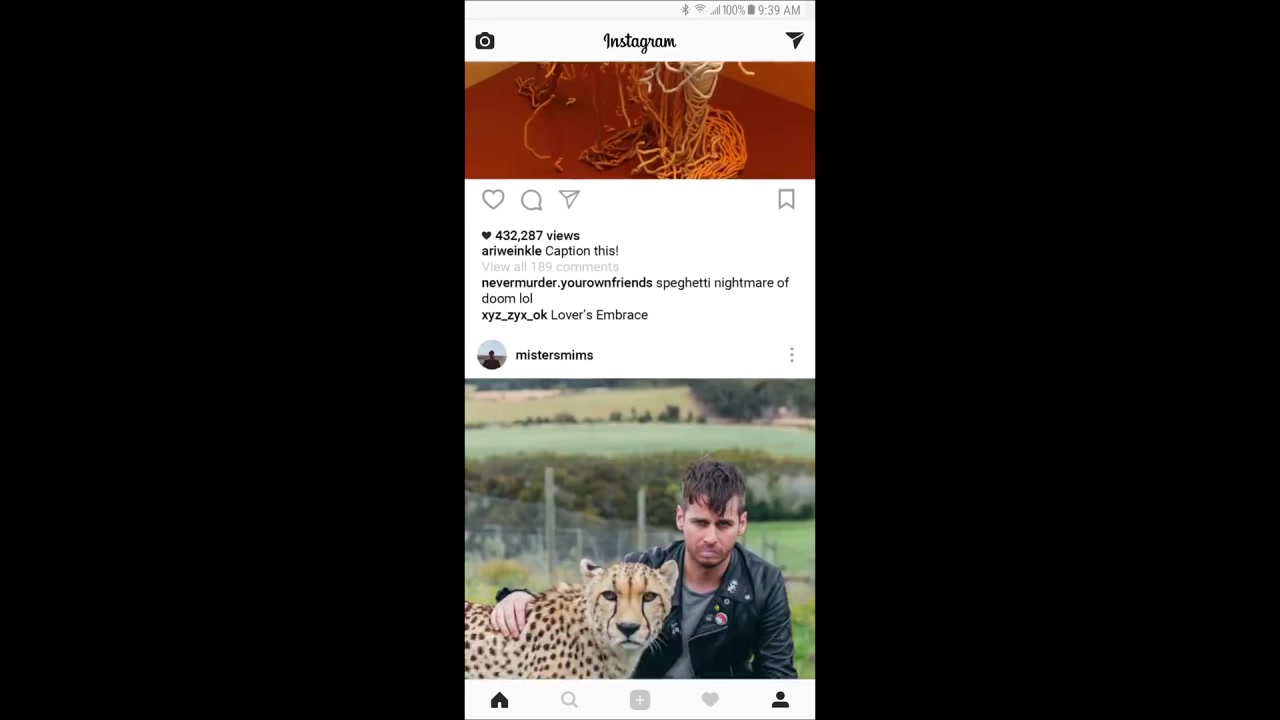Open the nevermurder.yourownfriends commenter profile
Viewport: 1280px width, 720px height.
(x=567, y=283)
